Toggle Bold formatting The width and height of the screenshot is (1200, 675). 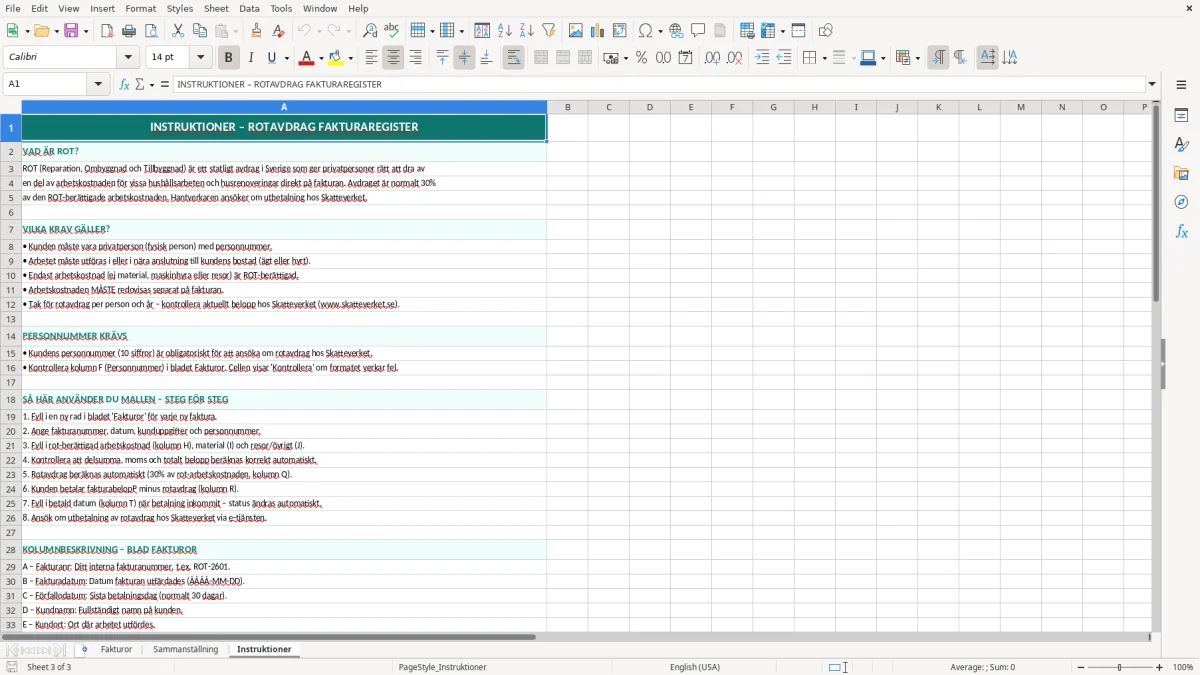[228, 58]
